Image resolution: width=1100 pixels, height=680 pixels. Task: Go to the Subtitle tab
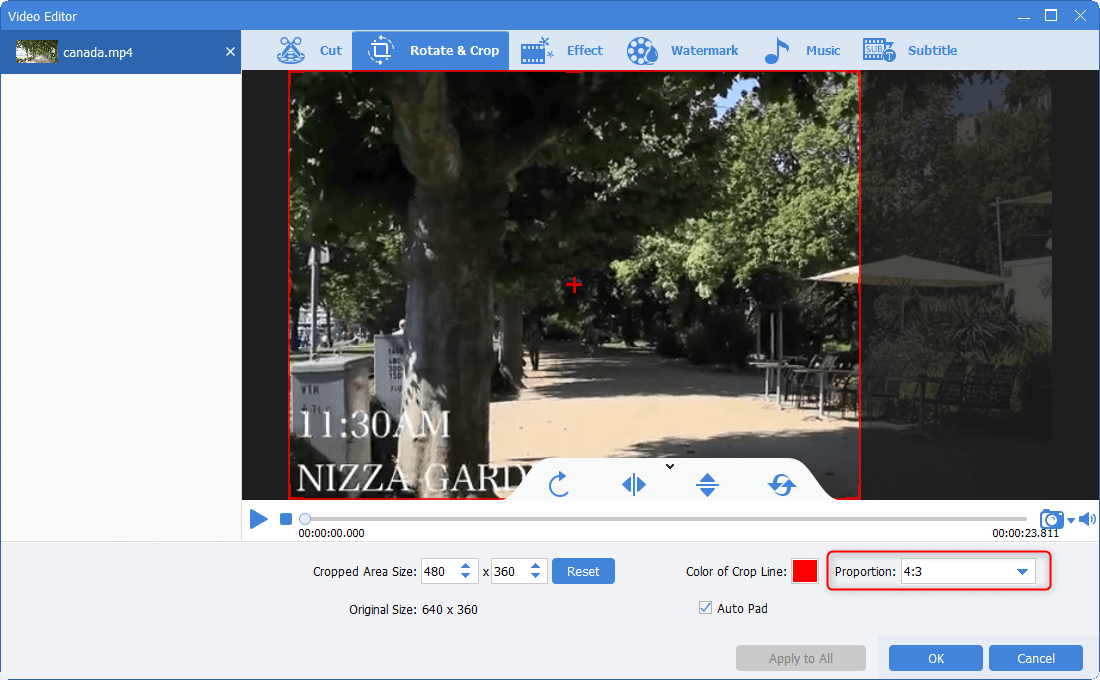tap(910, 51)
